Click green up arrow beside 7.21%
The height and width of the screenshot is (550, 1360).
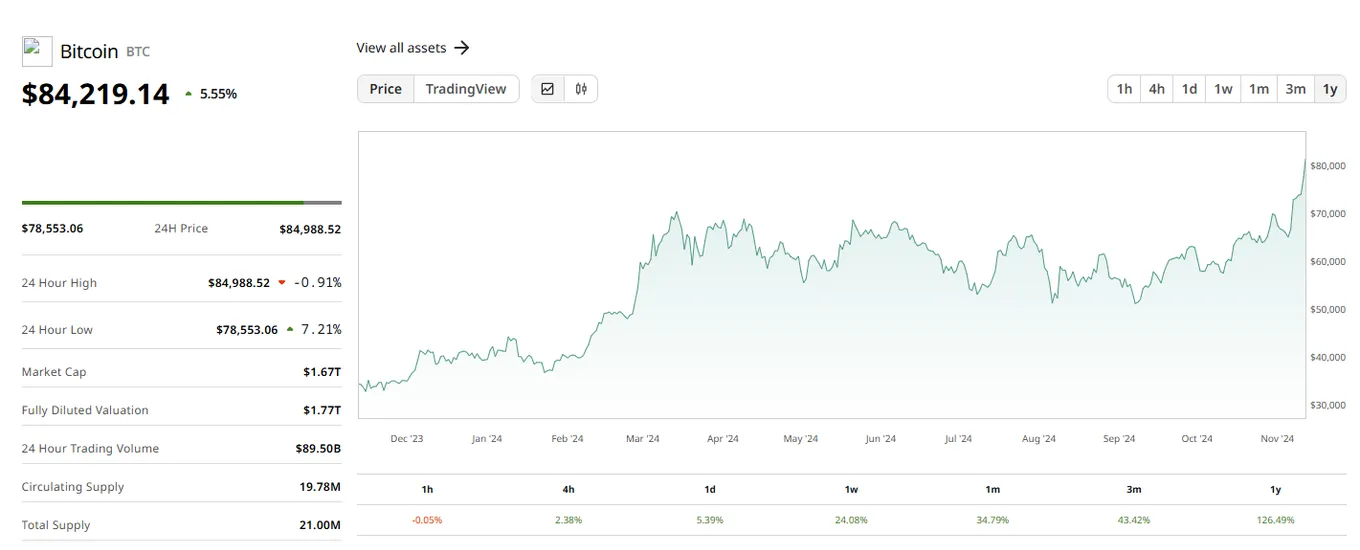click(x=290, y=329)
